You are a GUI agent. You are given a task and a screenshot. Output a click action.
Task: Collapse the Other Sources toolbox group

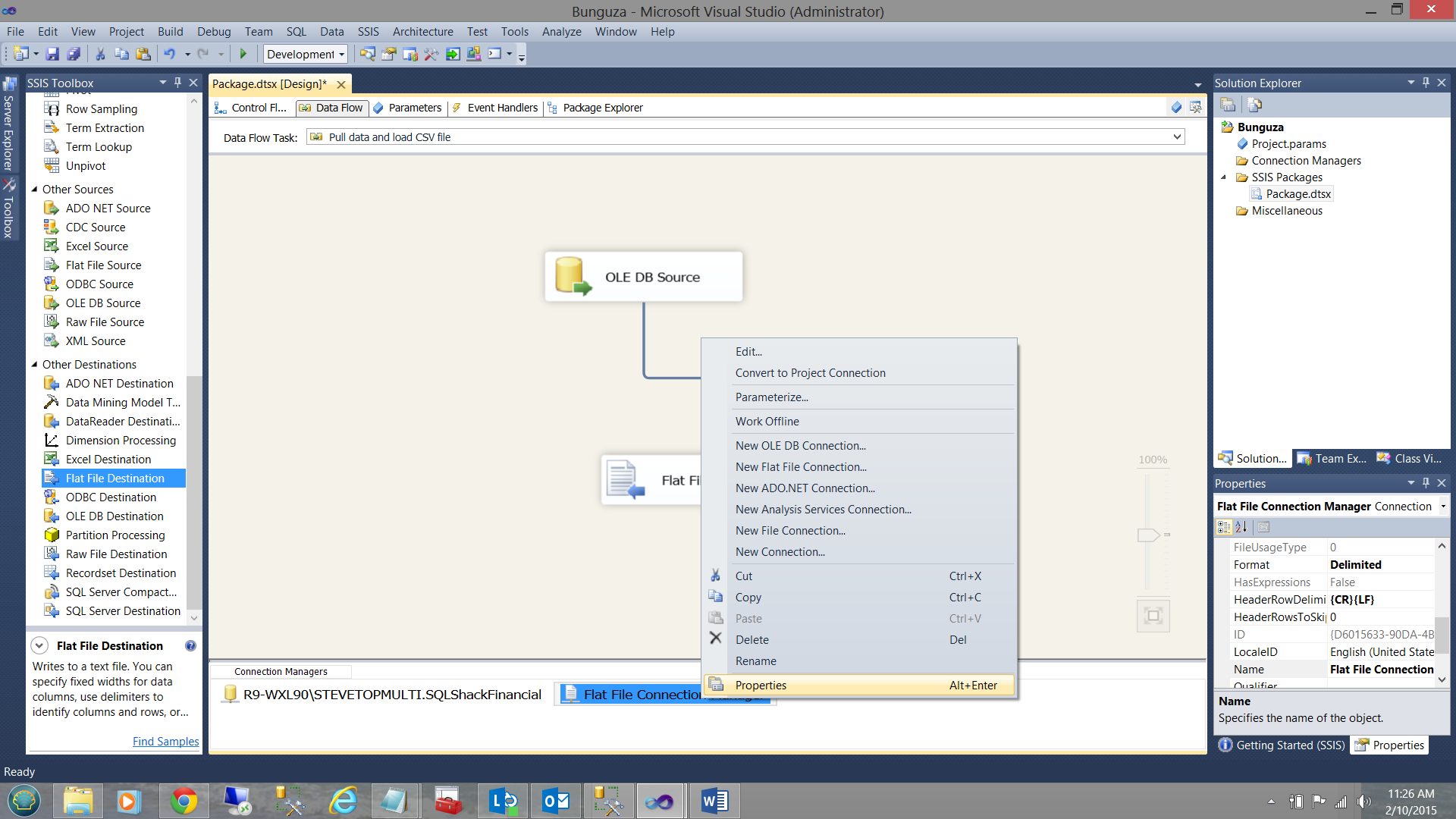(x=34, y=190)
